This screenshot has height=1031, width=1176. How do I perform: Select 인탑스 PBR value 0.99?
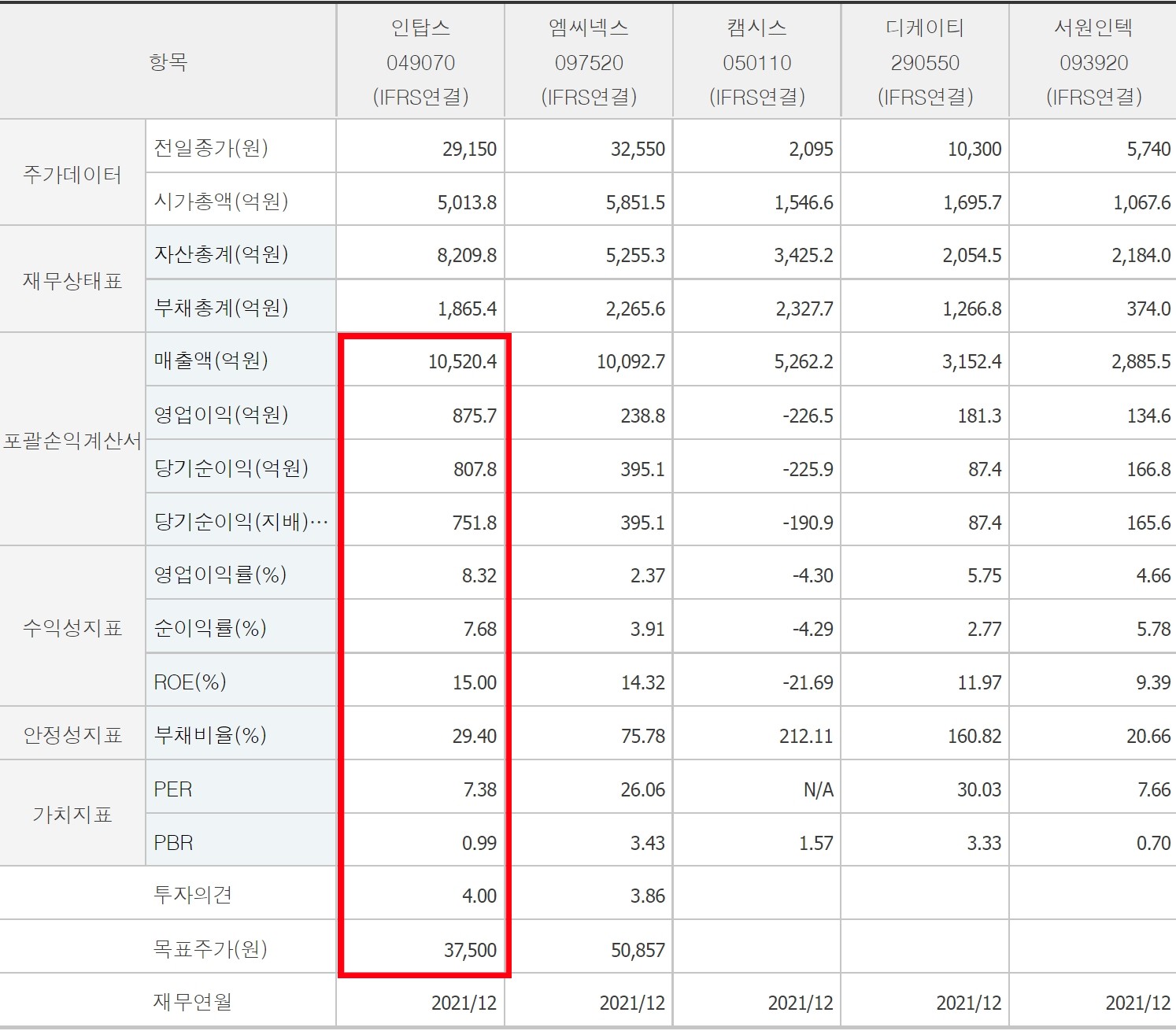click(x=479, y=843)
